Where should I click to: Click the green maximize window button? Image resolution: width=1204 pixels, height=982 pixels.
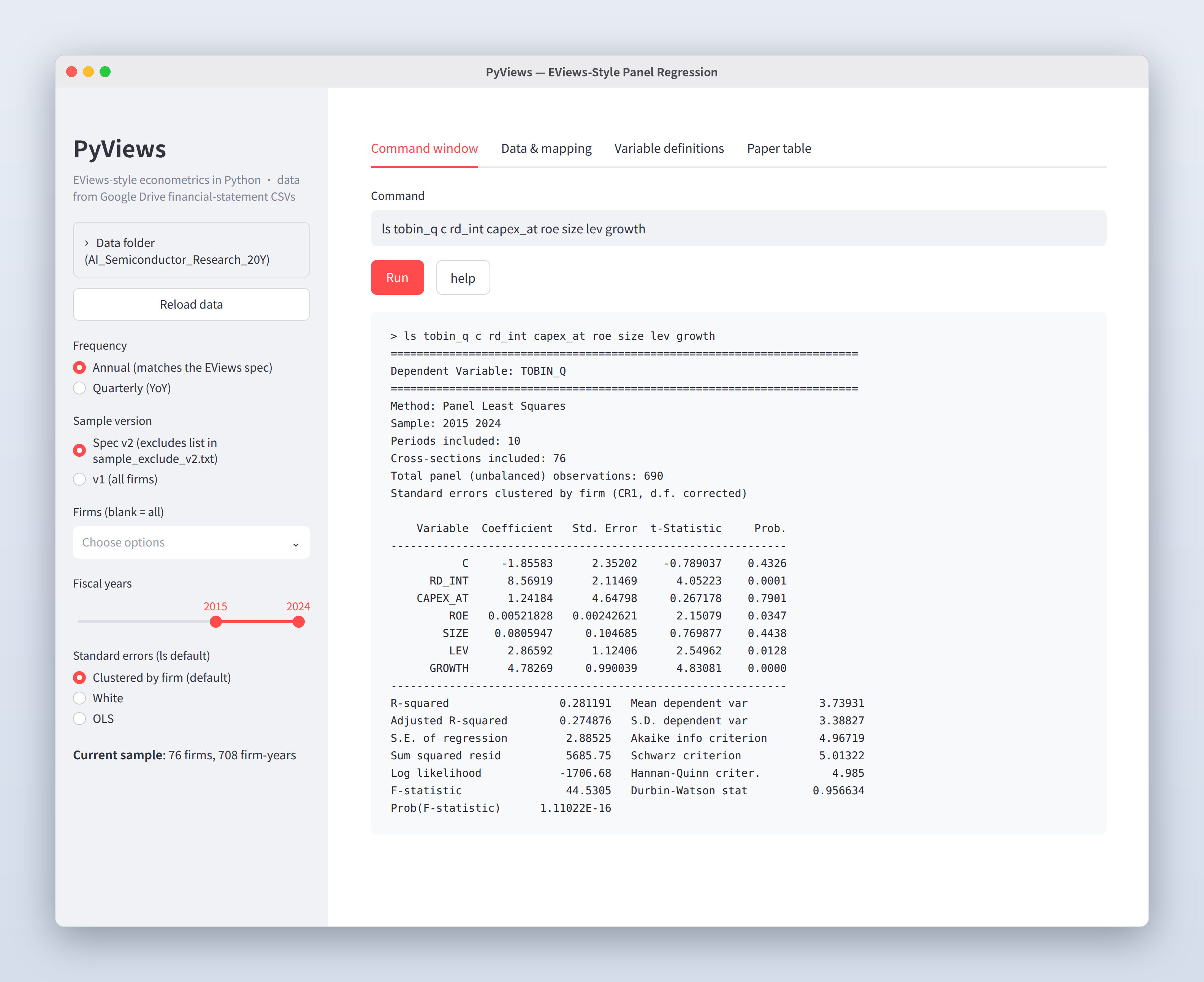(105, 72)
